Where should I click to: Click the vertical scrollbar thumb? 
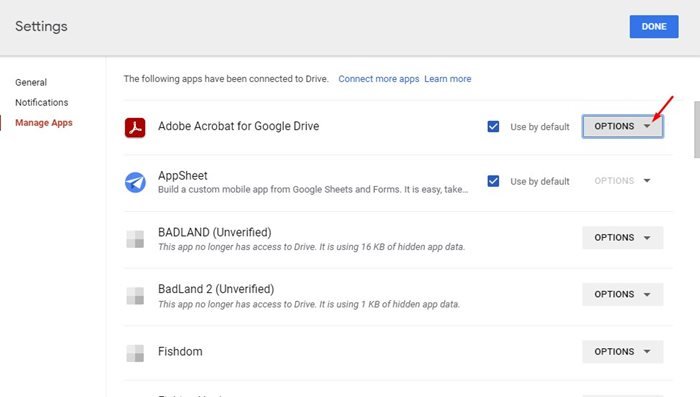pos(697,130)
